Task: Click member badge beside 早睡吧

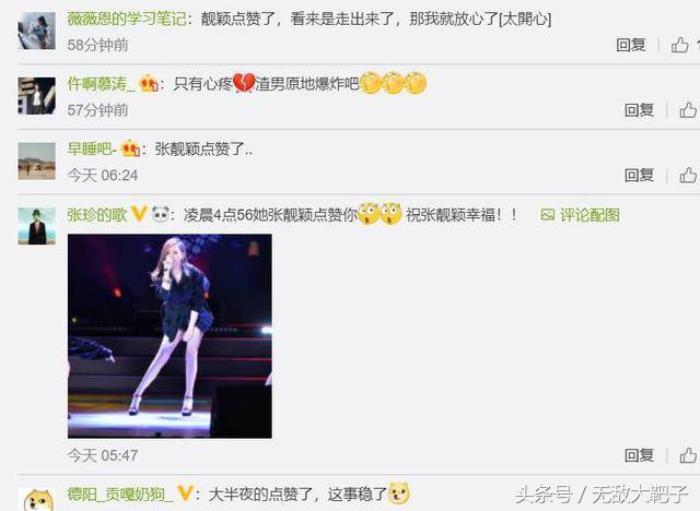Action: tap(130, 148)
